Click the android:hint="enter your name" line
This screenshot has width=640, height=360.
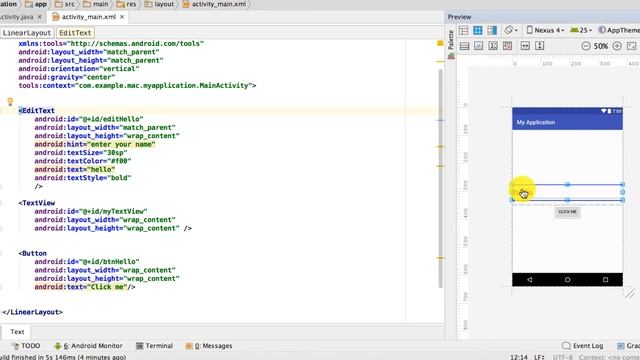tap(95, 144)
